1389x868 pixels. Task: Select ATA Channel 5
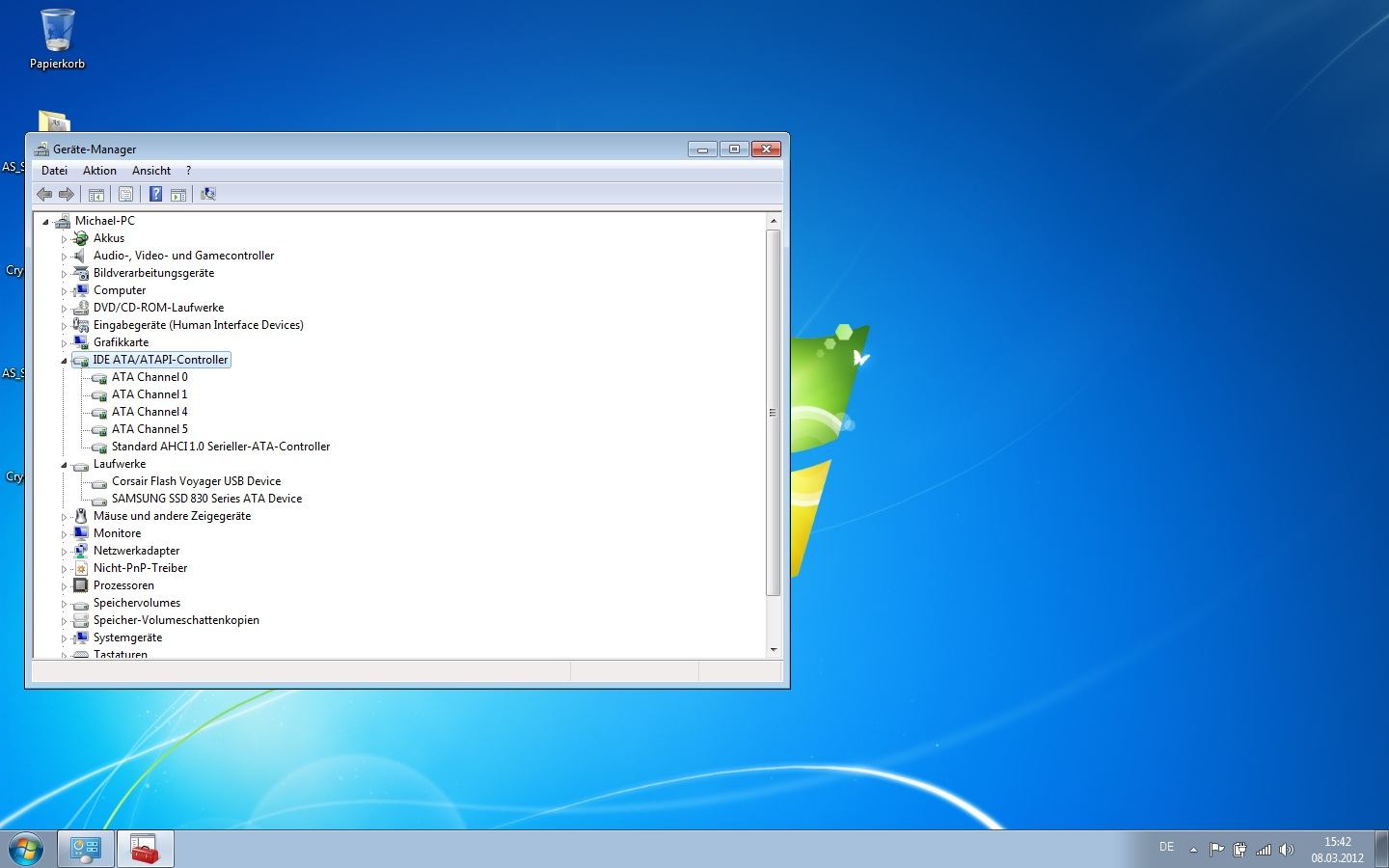pos(150,429)
